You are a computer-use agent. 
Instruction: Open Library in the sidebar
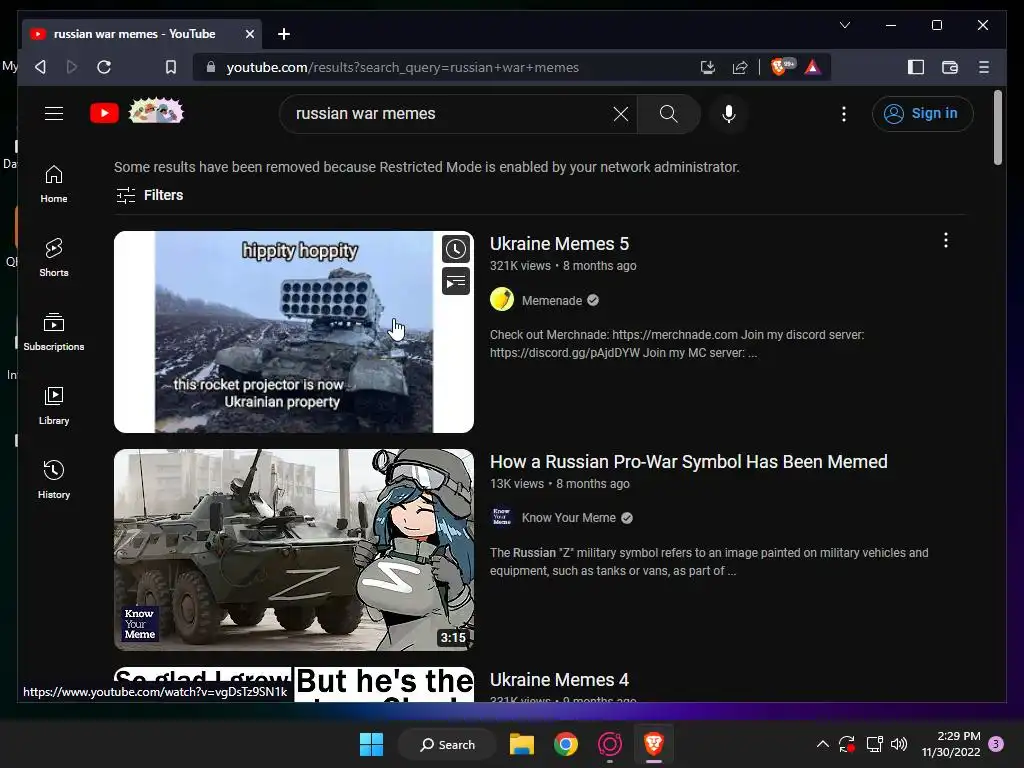[54, 406]
